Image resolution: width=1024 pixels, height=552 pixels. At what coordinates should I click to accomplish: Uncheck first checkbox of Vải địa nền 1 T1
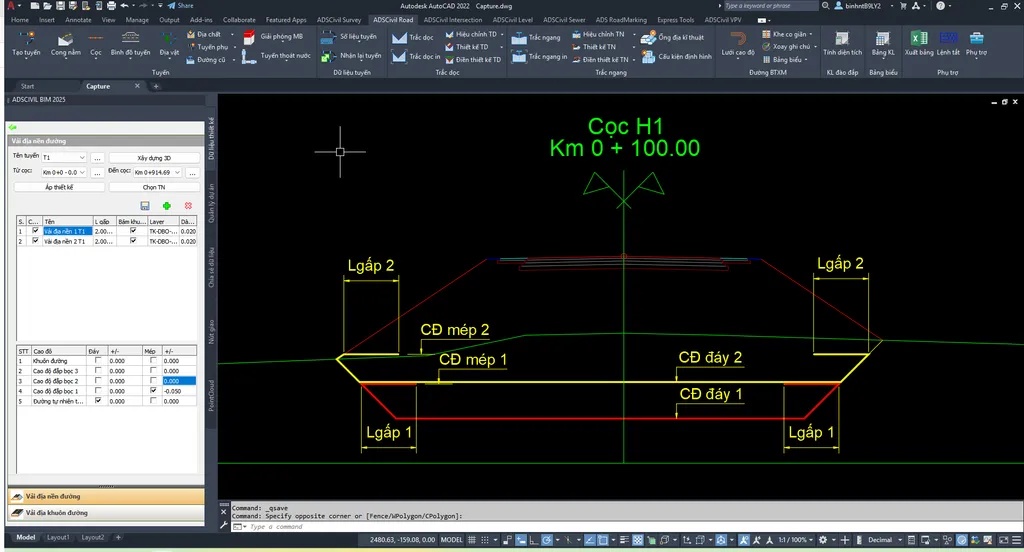(x=35, y=231)
